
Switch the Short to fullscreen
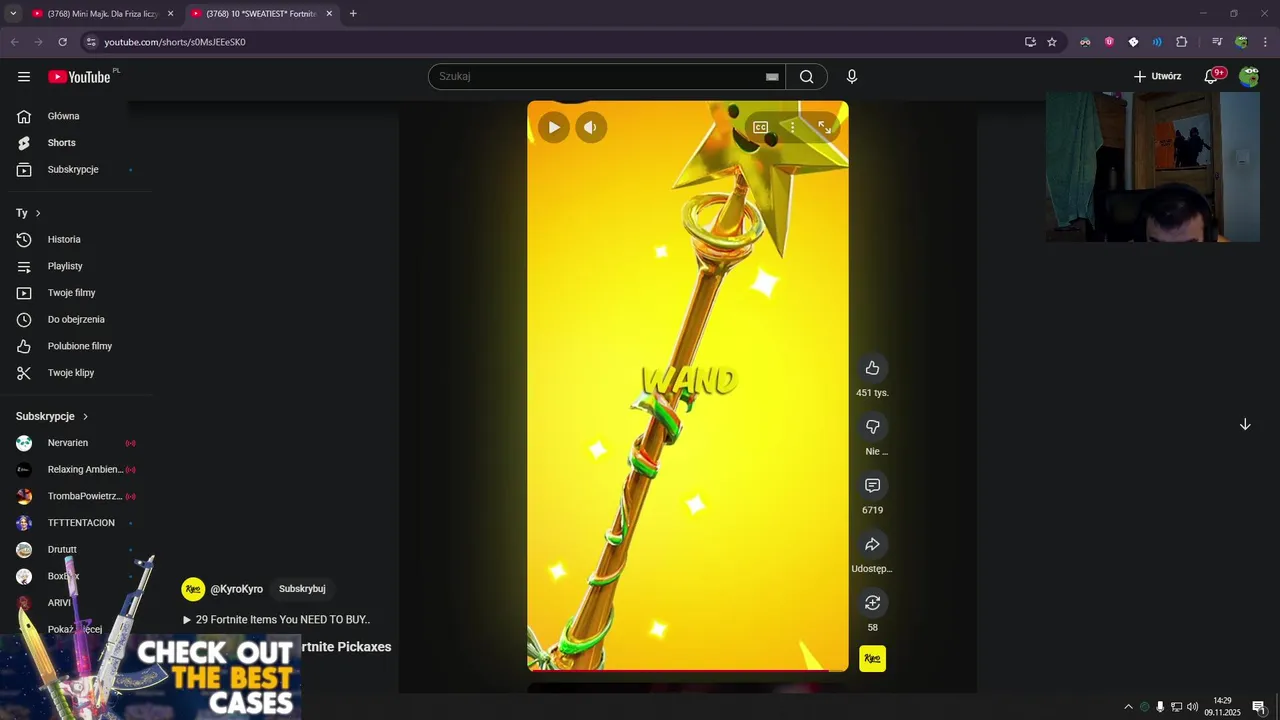pos(824,127)
